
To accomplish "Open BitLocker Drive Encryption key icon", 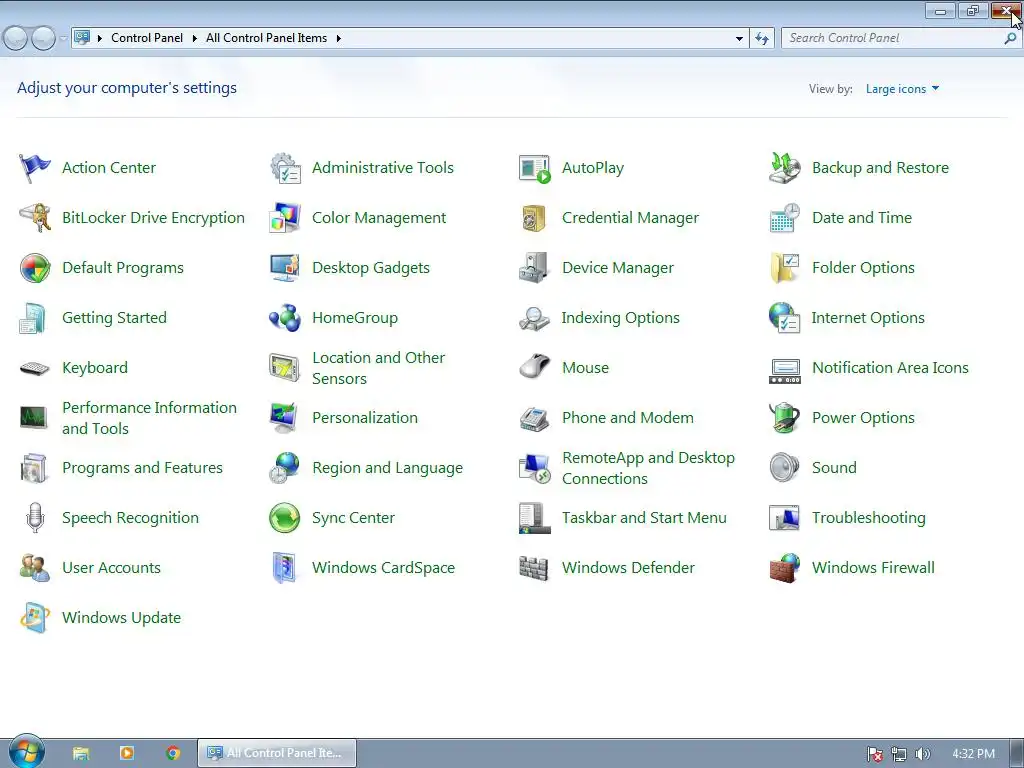I will 35,217.
